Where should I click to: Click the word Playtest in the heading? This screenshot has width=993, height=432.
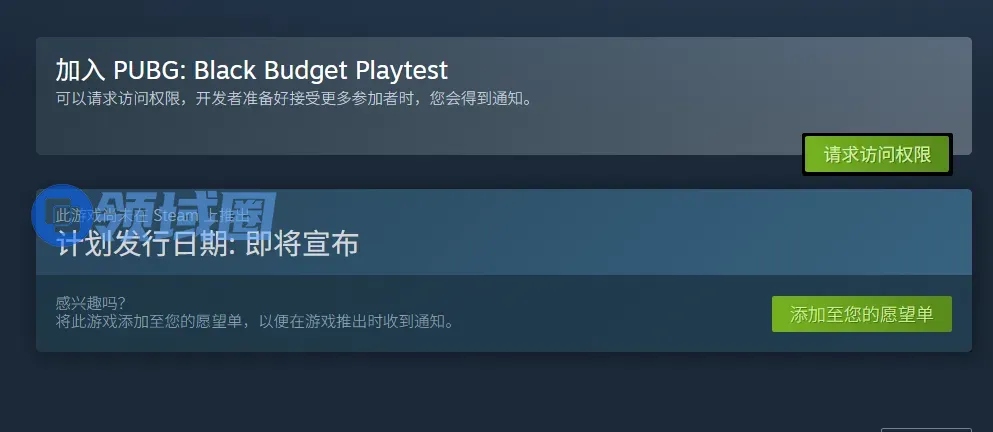tap(402, 71)
